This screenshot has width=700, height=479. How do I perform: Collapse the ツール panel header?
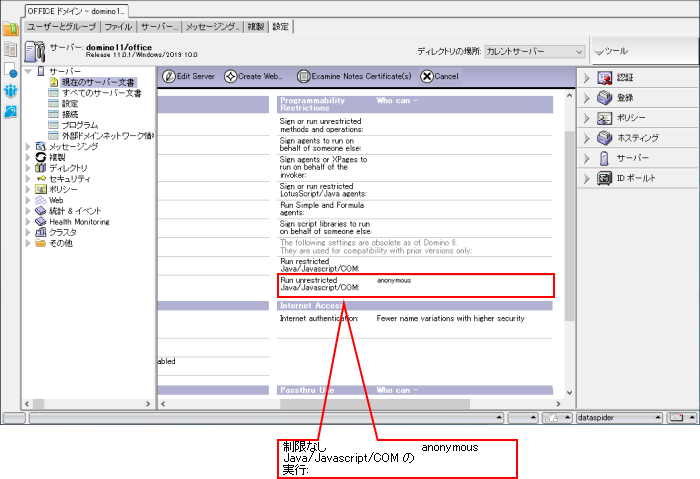[599, 51]
